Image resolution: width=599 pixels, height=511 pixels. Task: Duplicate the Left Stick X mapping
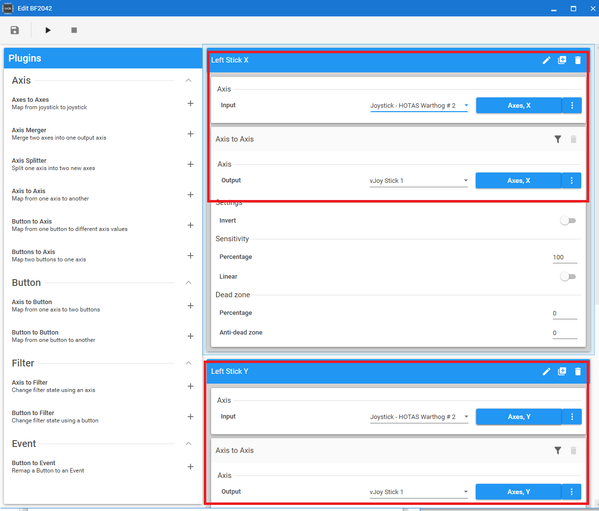(562, 60)
